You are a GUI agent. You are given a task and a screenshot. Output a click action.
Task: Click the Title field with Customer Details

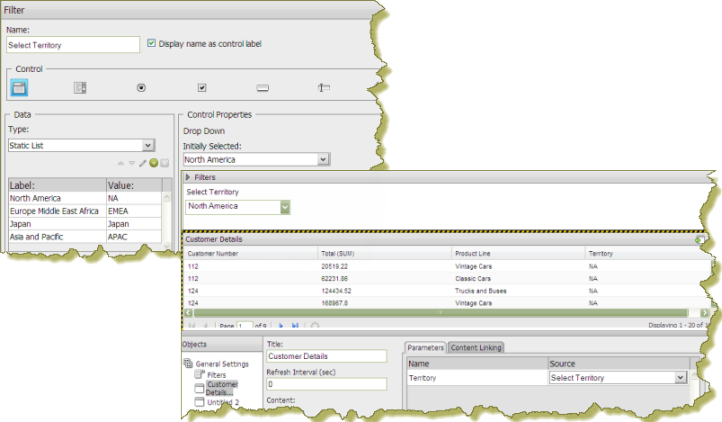click(x=326, y=356)
